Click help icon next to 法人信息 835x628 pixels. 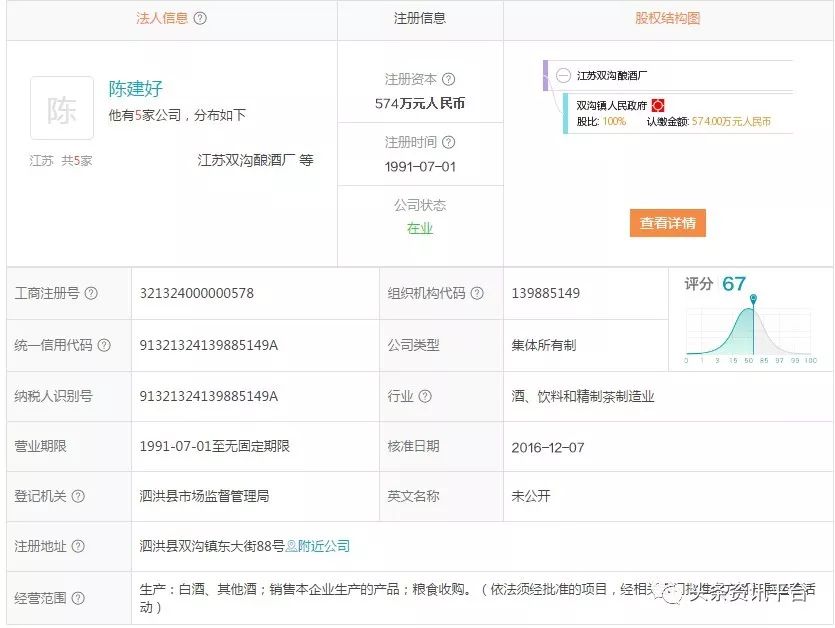pyautogui.click(x=200, y=19)
